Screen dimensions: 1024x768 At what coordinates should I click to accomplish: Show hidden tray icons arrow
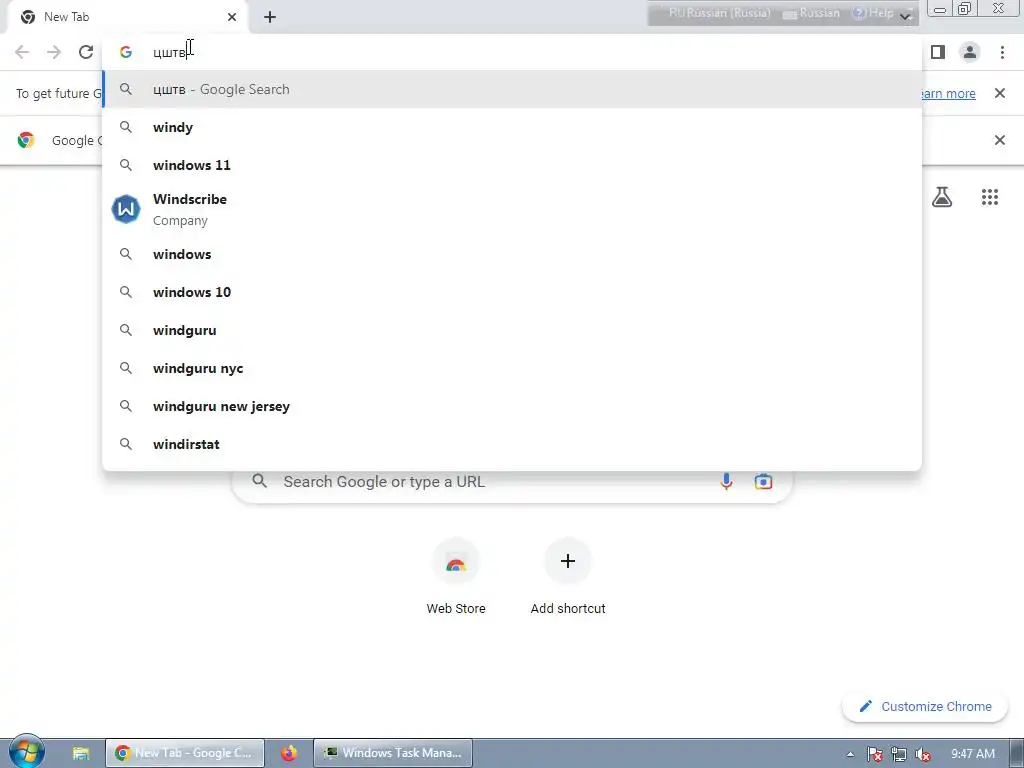pos(850,754)
